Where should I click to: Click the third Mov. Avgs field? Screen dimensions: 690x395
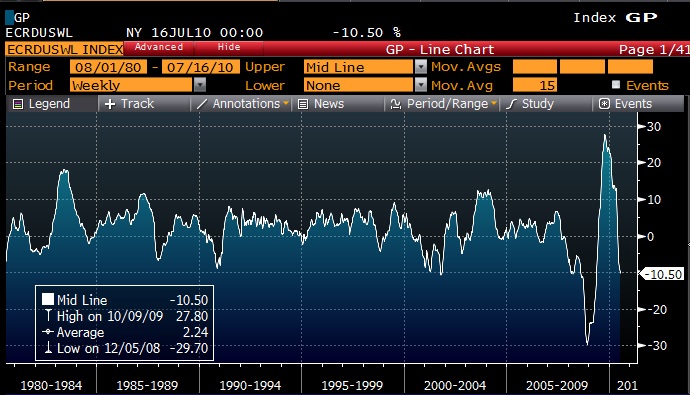tap(630, 67)
